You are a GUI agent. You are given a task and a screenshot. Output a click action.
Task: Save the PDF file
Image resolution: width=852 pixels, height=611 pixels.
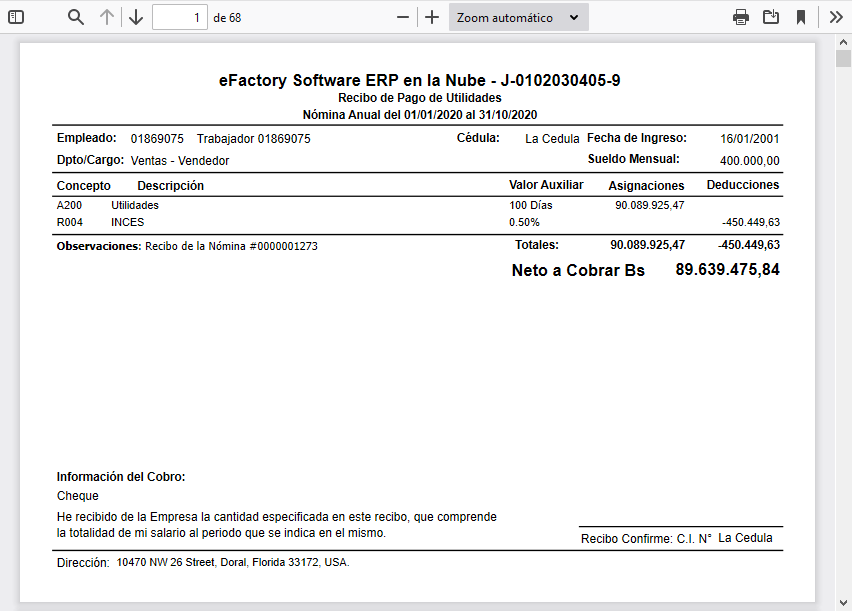[771, 16]
